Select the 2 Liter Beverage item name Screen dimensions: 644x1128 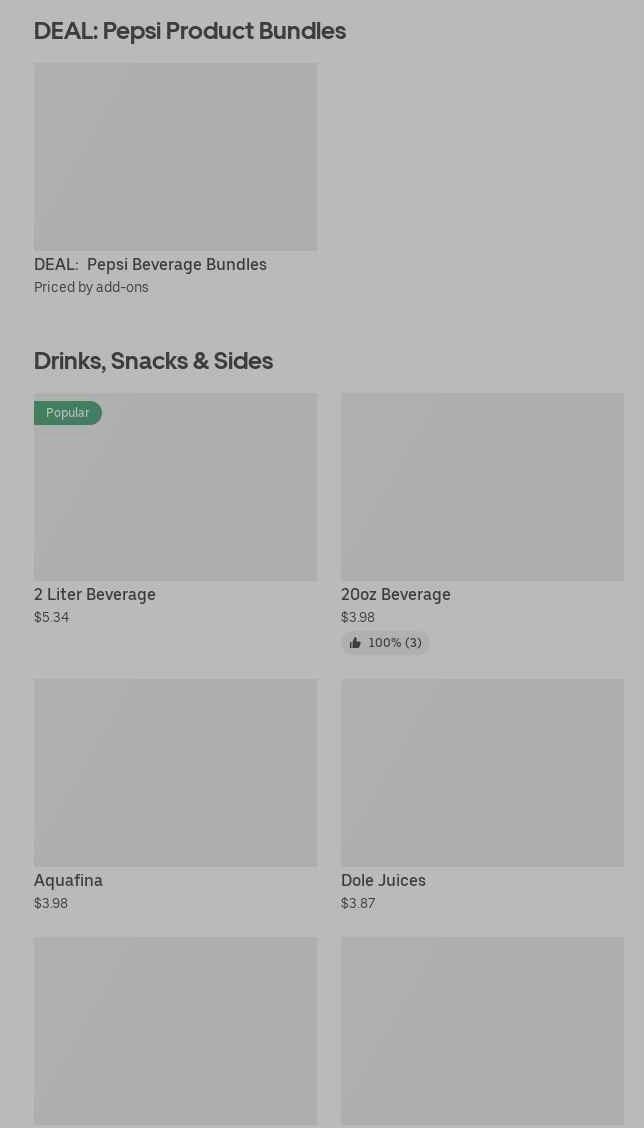tap(95, 595)
